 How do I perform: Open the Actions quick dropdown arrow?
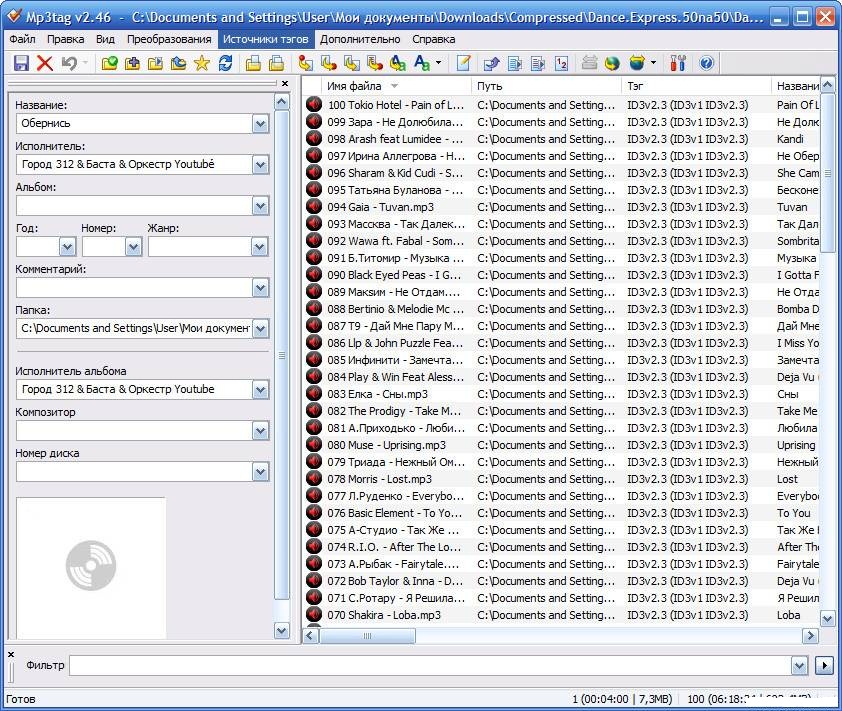439,63
